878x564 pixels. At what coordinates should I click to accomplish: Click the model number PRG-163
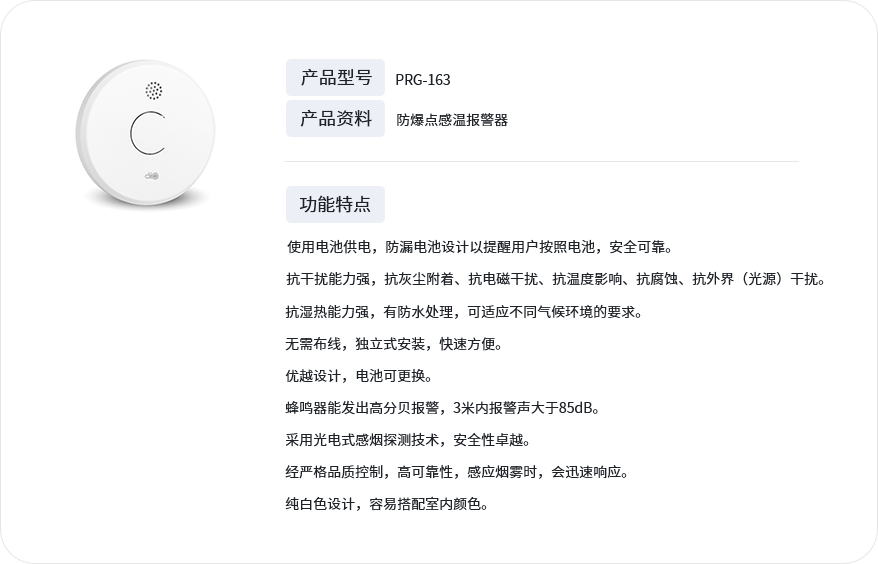tap(423, 80)
